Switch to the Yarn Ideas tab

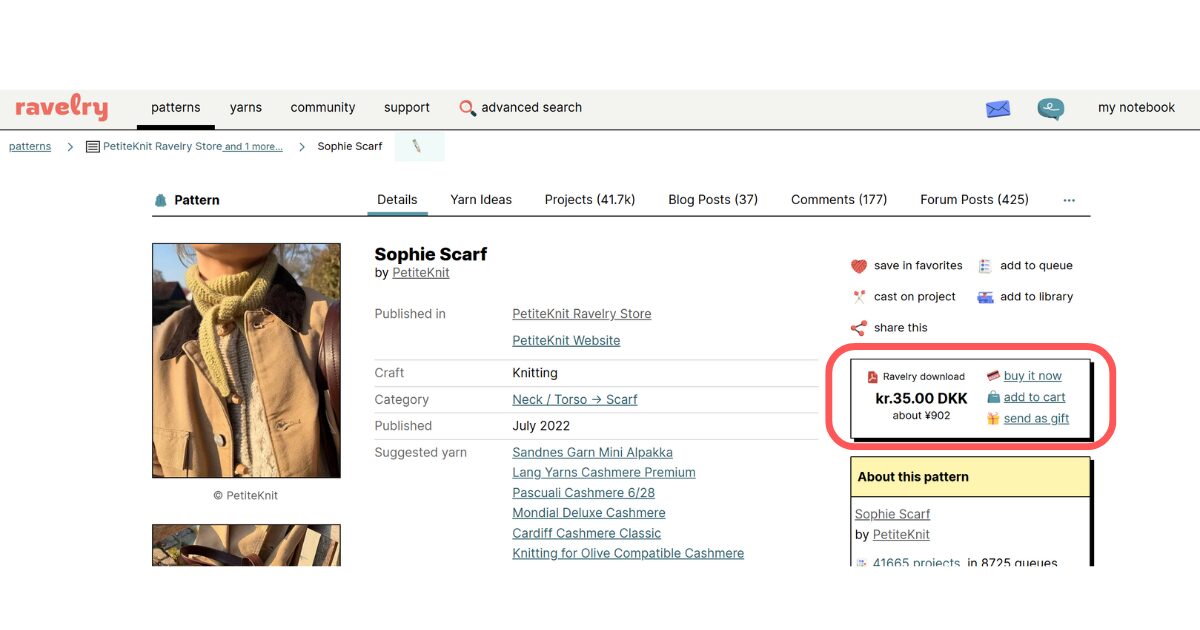click(480, 200)
